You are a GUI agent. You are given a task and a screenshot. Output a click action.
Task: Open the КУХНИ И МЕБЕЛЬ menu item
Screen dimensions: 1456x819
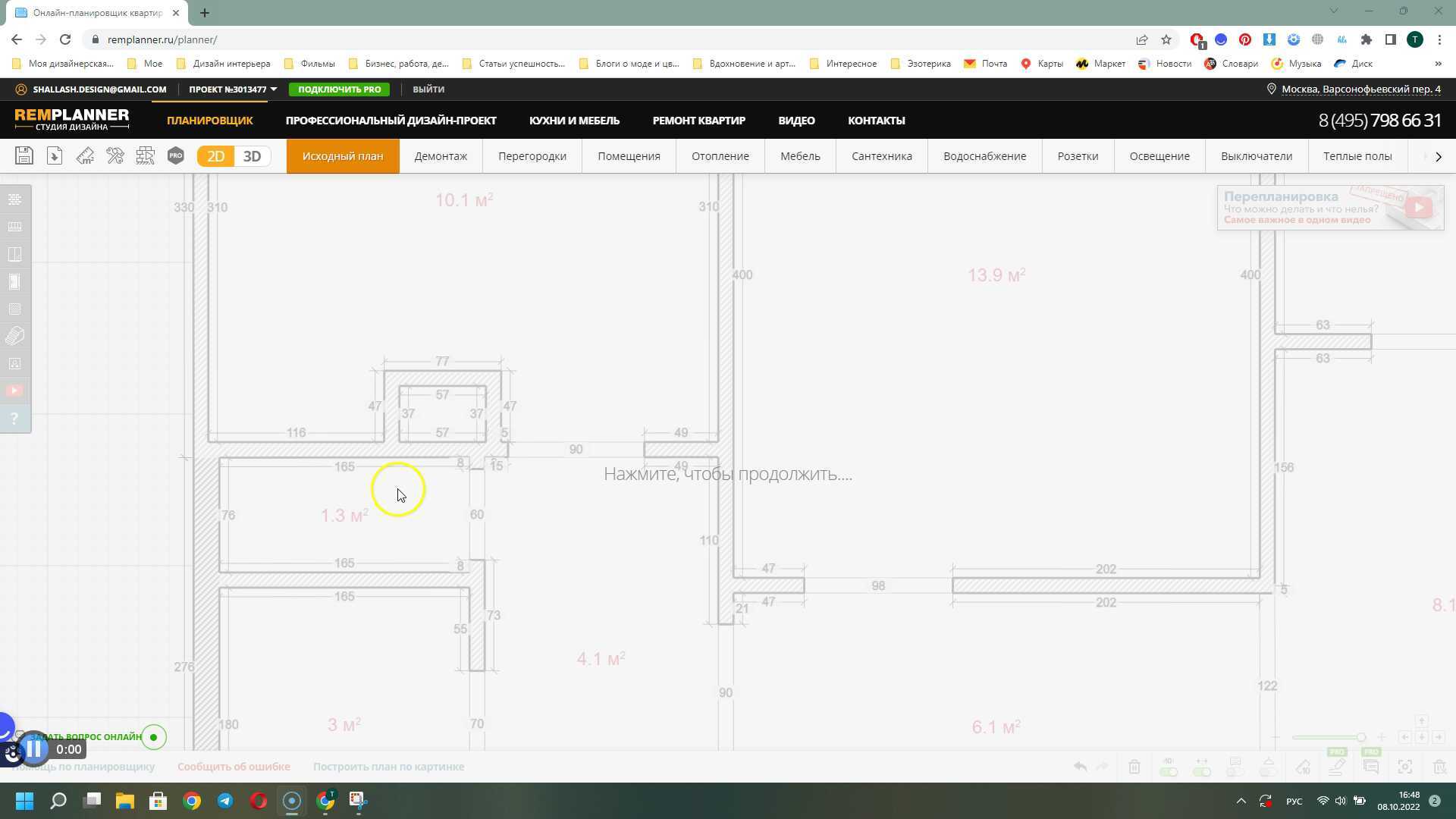(574, 120)
